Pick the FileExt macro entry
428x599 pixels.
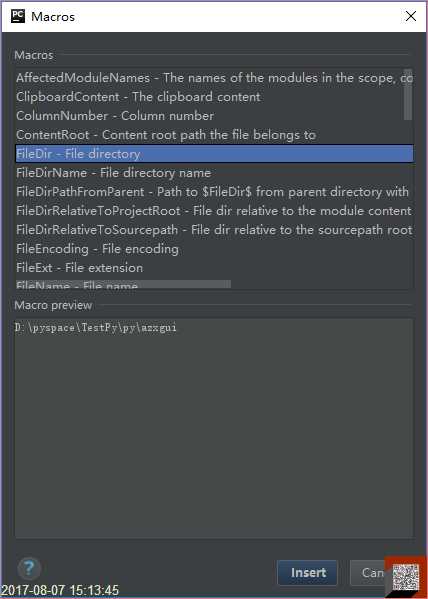click(214, 267)
